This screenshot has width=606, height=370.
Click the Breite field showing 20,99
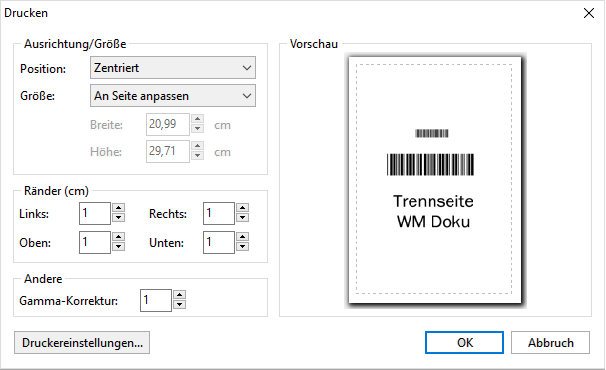click(168, 124)
